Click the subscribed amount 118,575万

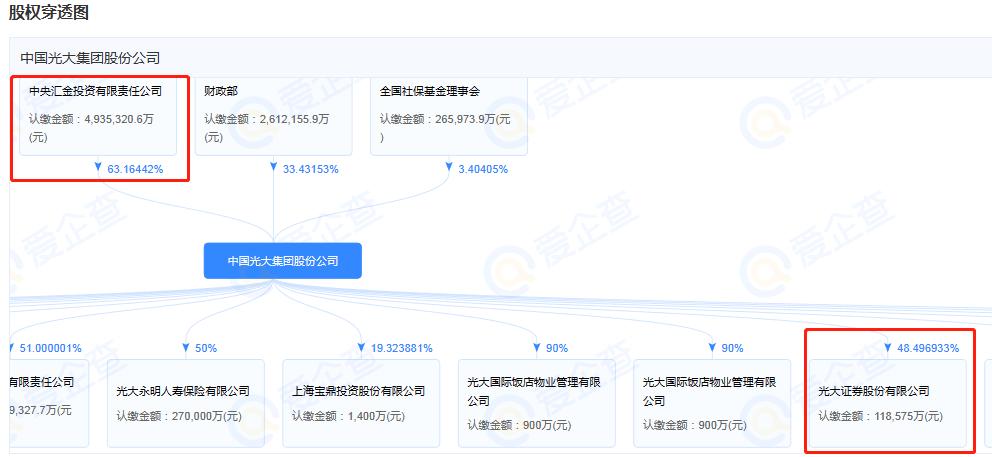click(880, 416)
